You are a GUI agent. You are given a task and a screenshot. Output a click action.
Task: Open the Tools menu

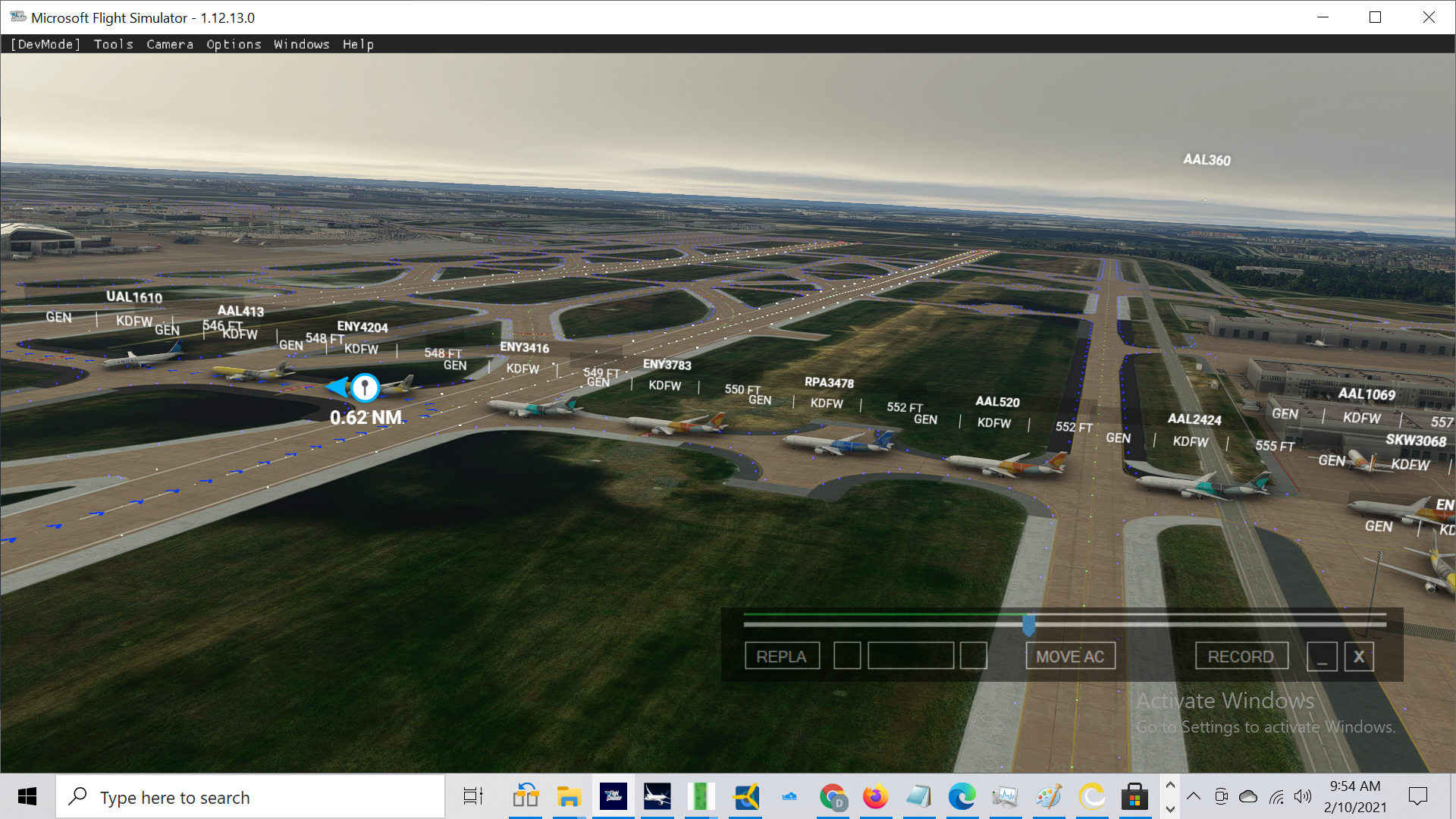(114, 44)
